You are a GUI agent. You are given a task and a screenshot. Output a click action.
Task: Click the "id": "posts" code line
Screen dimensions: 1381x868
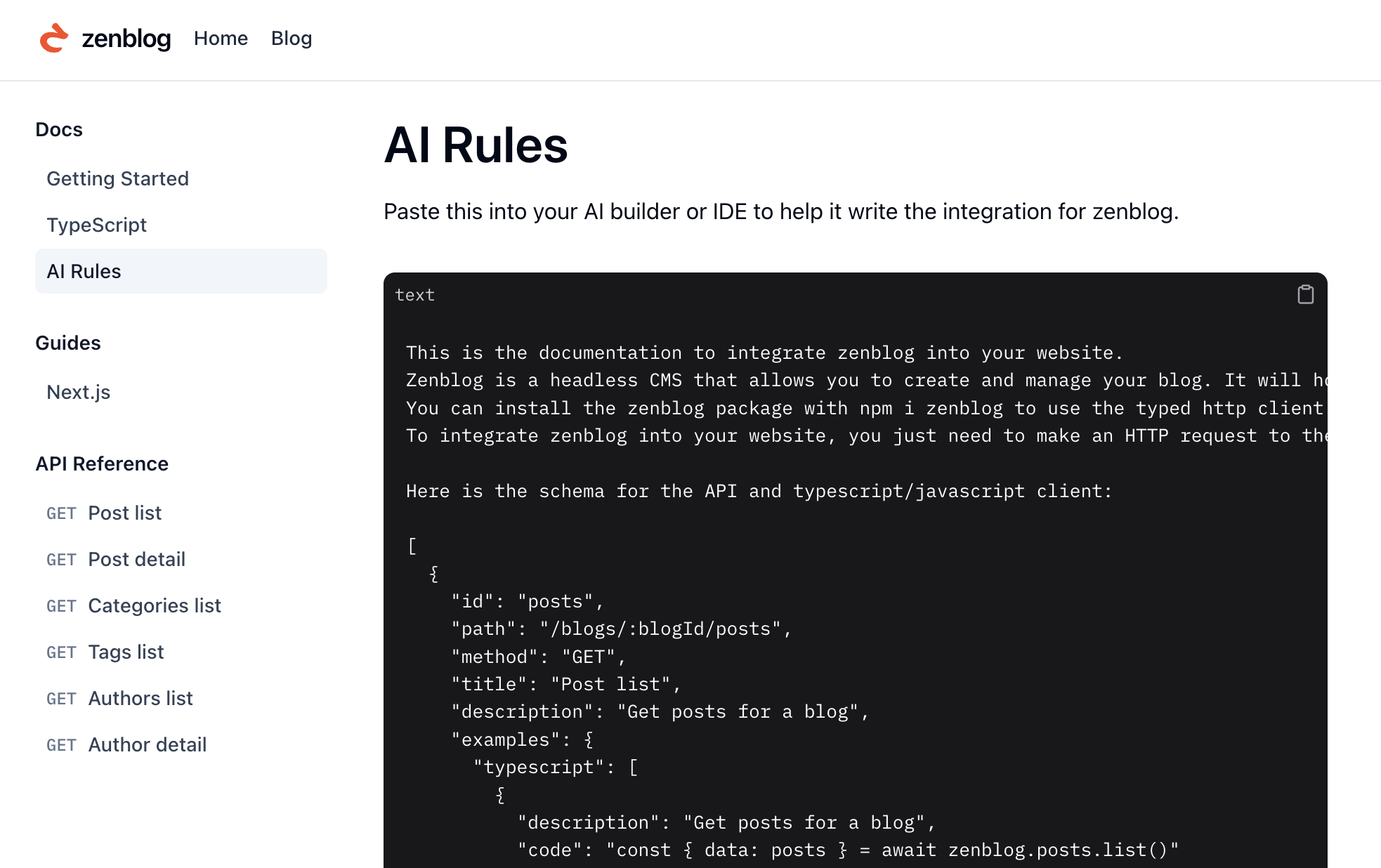pyautogui.click(x=528, y=602)
